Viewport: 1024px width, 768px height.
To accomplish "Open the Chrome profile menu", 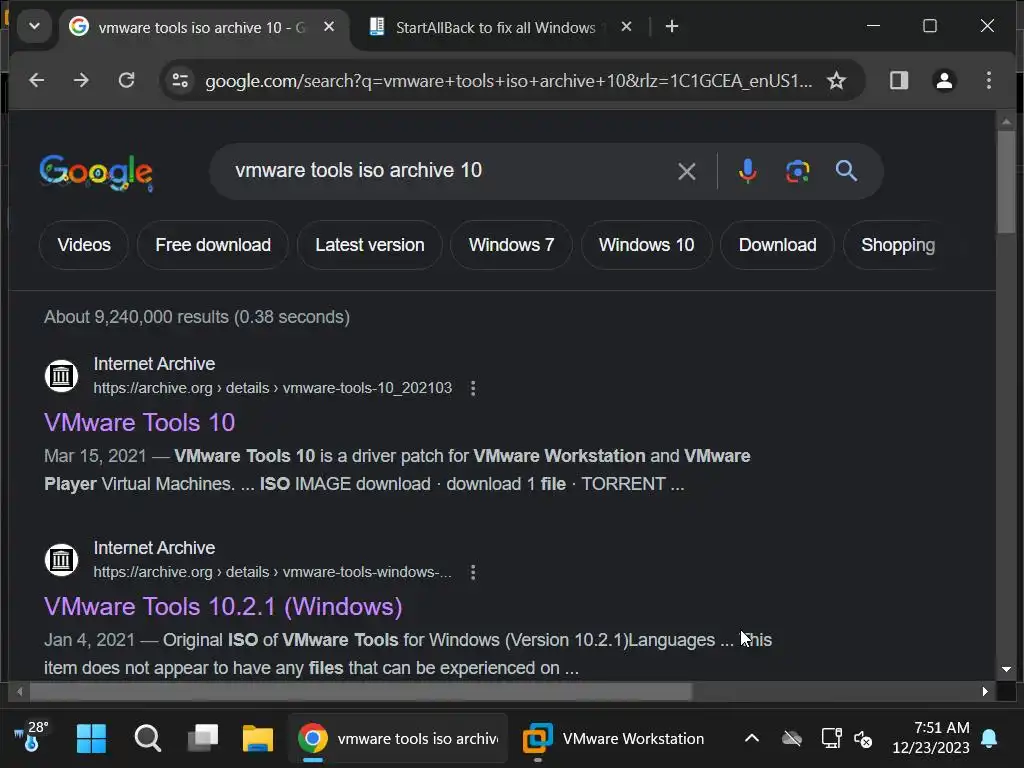I will pyautogui.click(x=944, y=80).
